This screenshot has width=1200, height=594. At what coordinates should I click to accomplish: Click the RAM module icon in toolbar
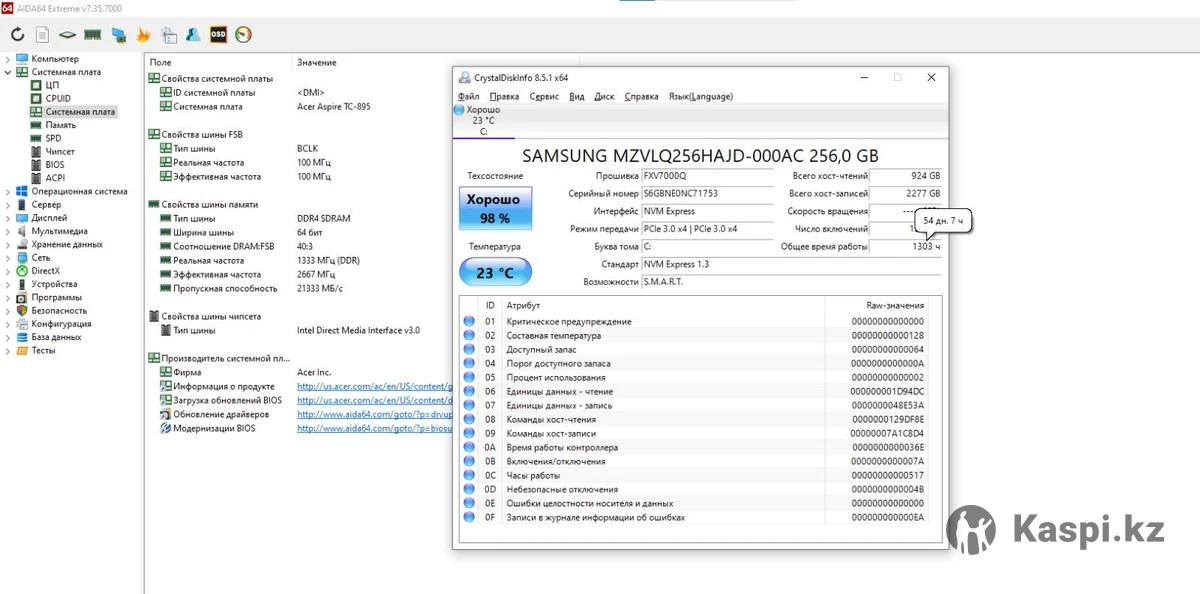pos(92,35)
